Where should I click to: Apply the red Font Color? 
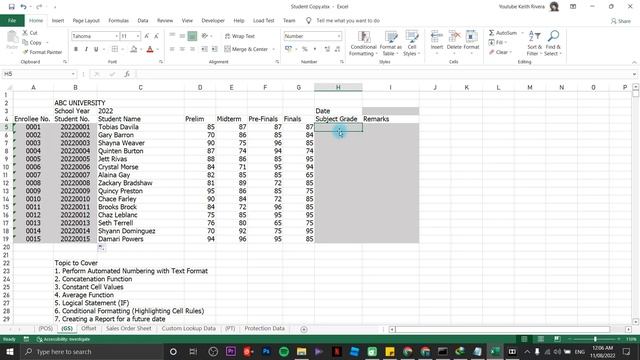click(x=150, y=49)
